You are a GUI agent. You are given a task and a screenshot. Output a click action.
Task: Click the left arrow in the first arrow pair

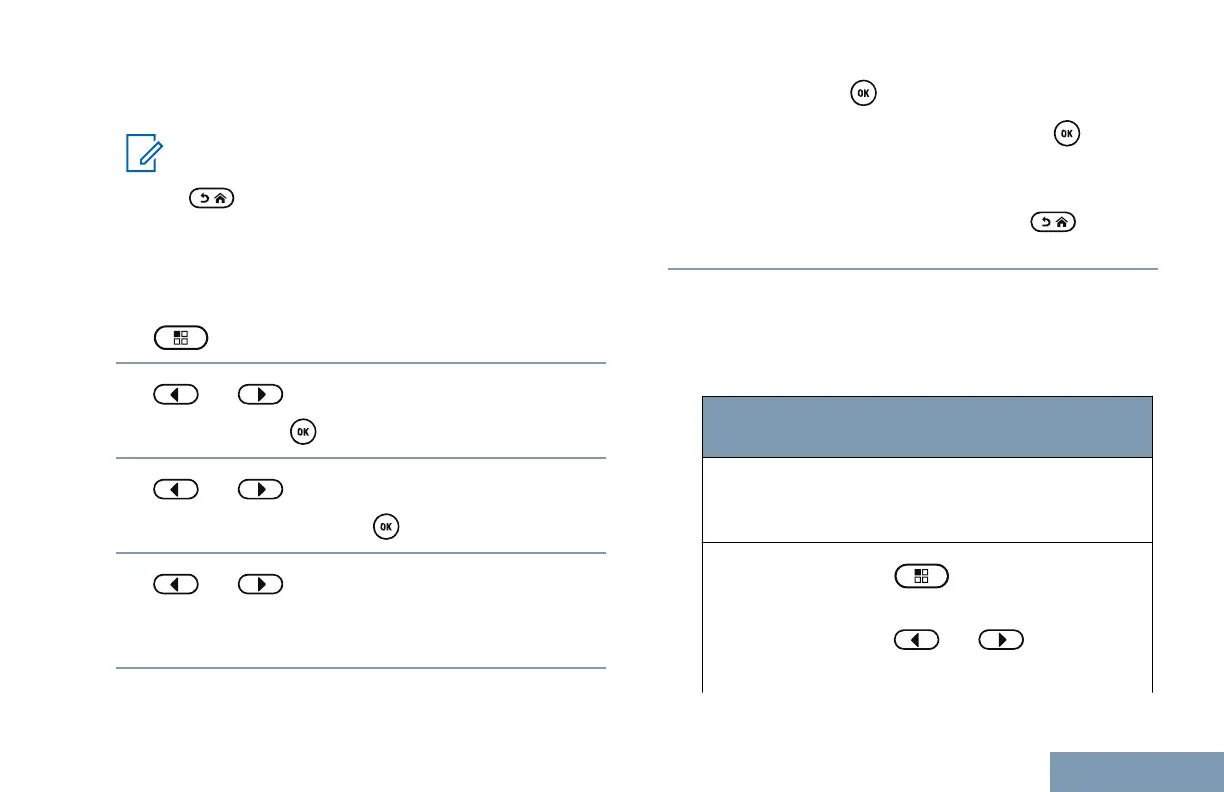(175, 394)
